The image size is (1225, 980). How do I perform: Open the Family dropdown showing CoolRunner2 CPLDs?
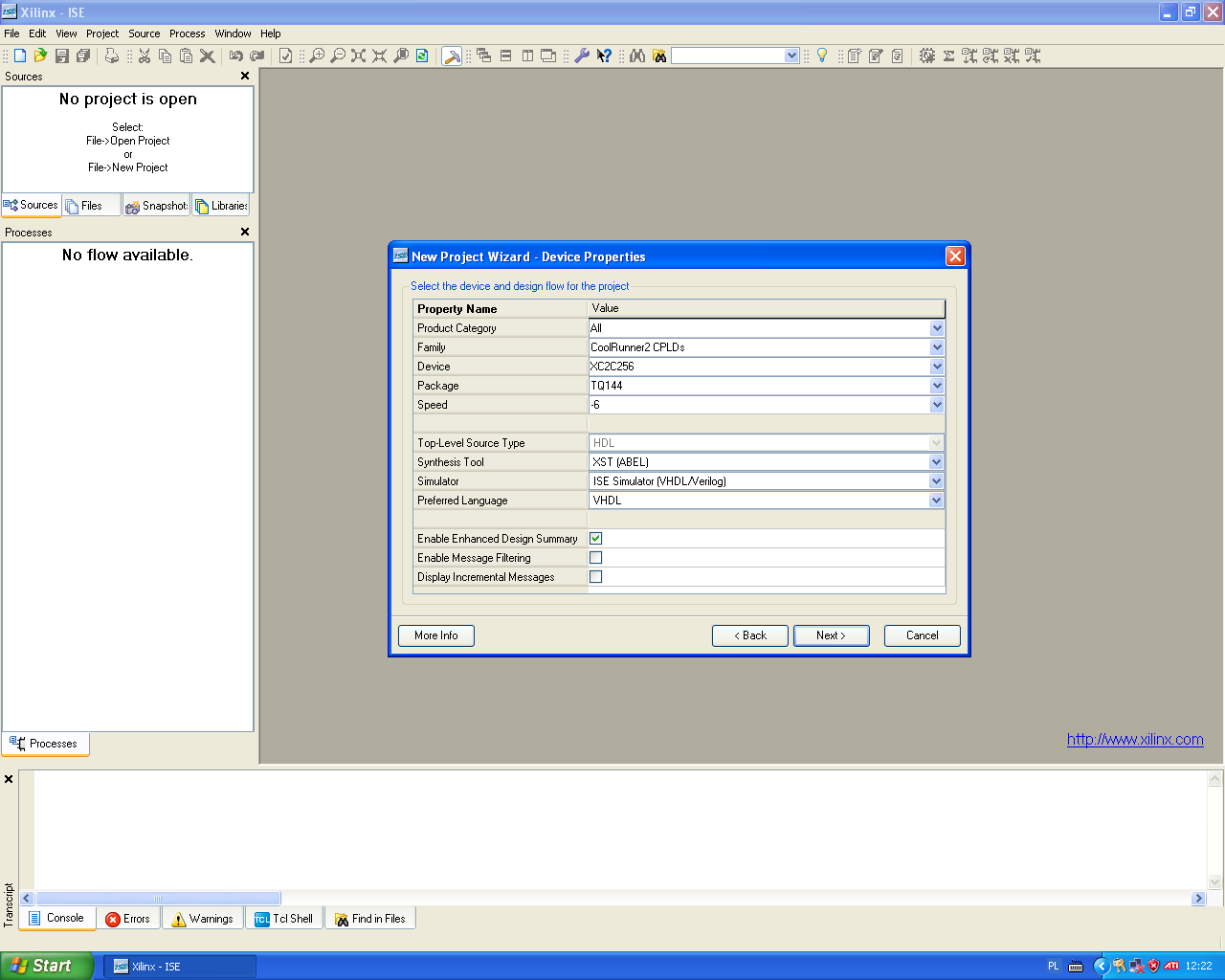tap(937, 347)
